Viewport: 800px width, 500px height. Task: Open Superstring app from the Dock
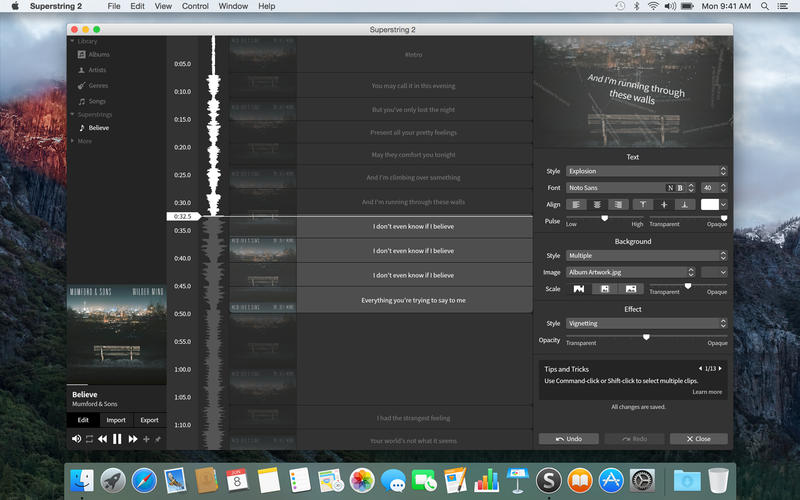pos(548,480)
